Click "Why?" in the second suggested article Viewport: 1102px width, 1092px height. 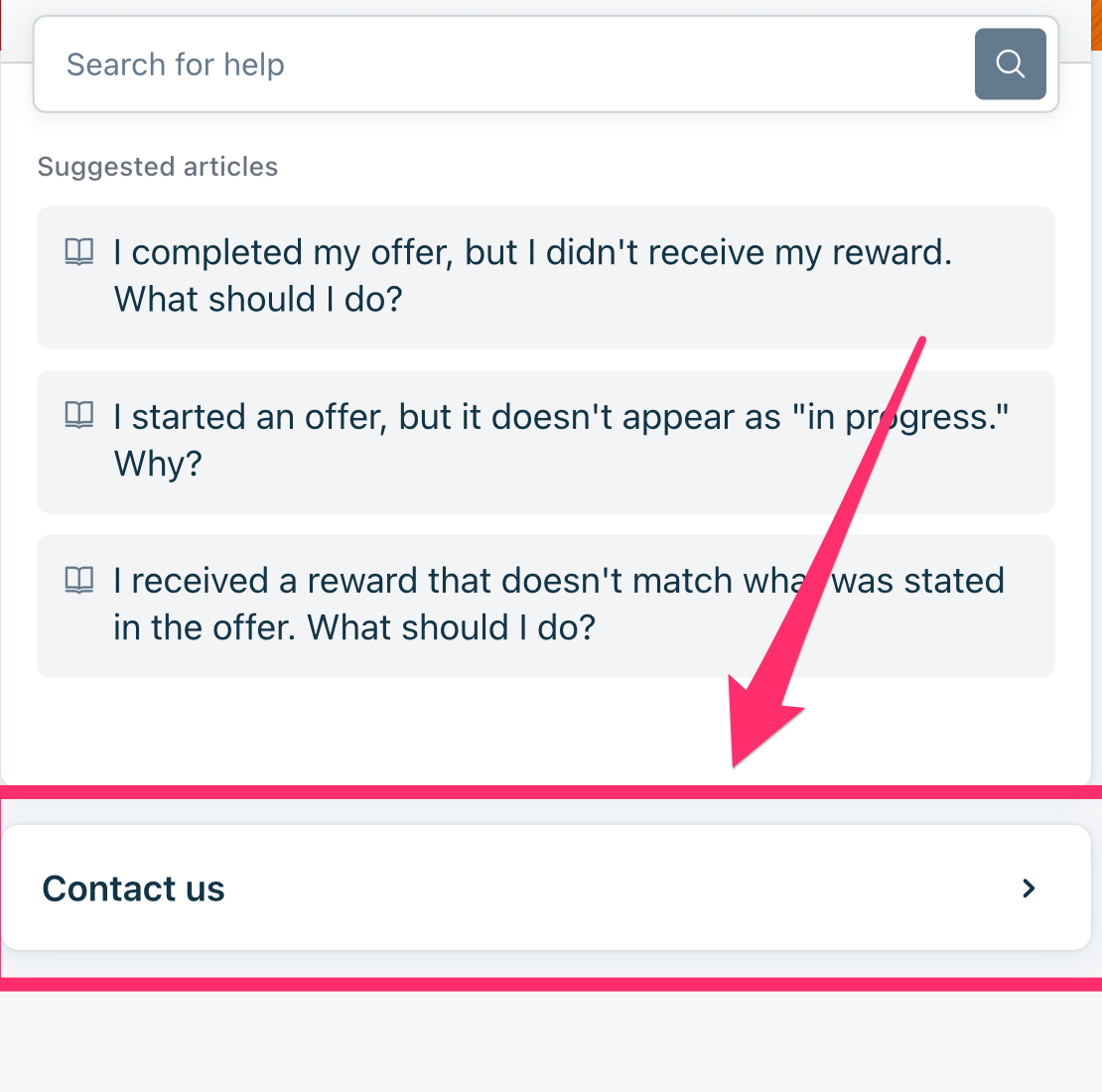pyautogui.click(x=158, y=464)
